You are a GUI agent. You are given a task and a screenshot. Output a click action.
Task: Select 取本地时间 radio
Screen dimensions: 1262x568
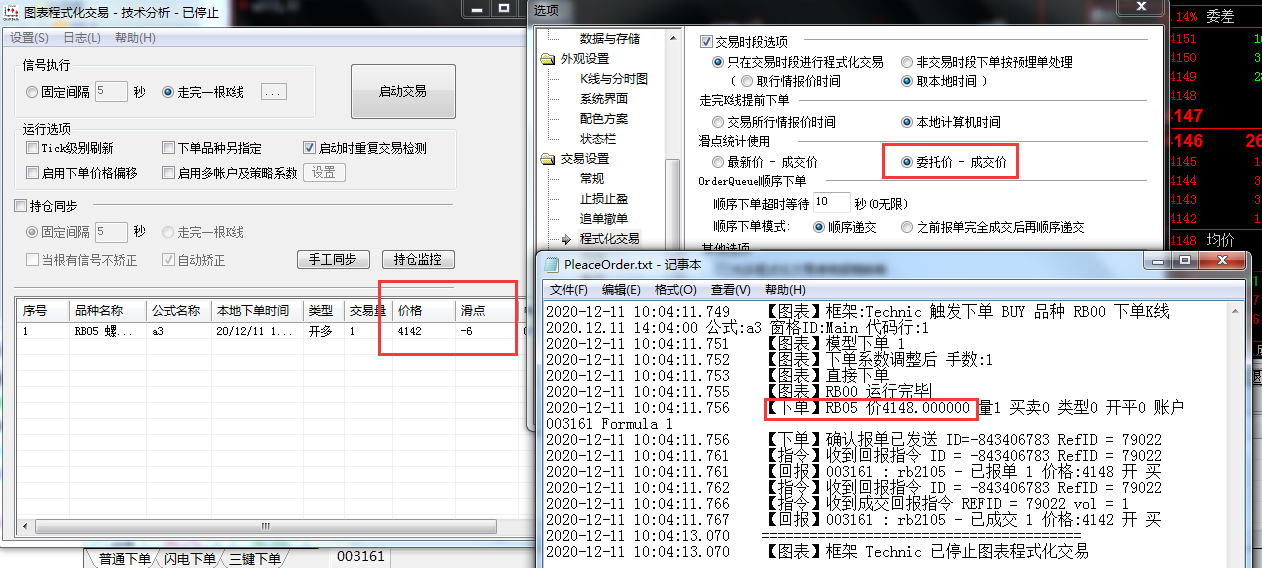tap(907, 81)
